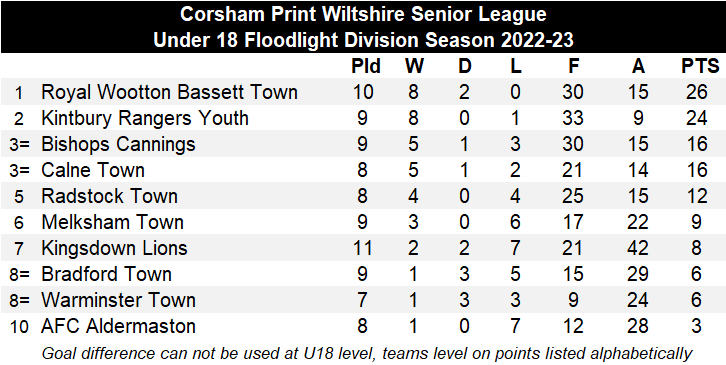726x365 pixels.
Task: Click the PTS column header
Action: 700,66
